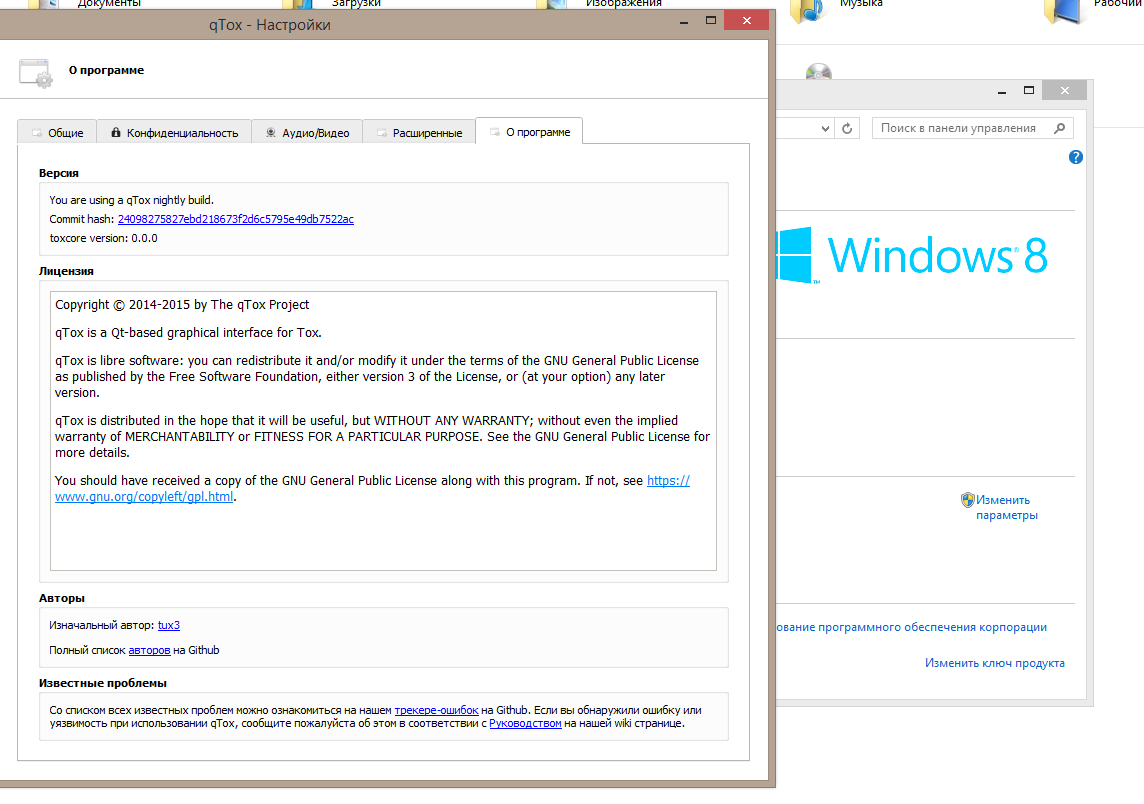Maximize the control panel system window

[x=1029, y=90]
